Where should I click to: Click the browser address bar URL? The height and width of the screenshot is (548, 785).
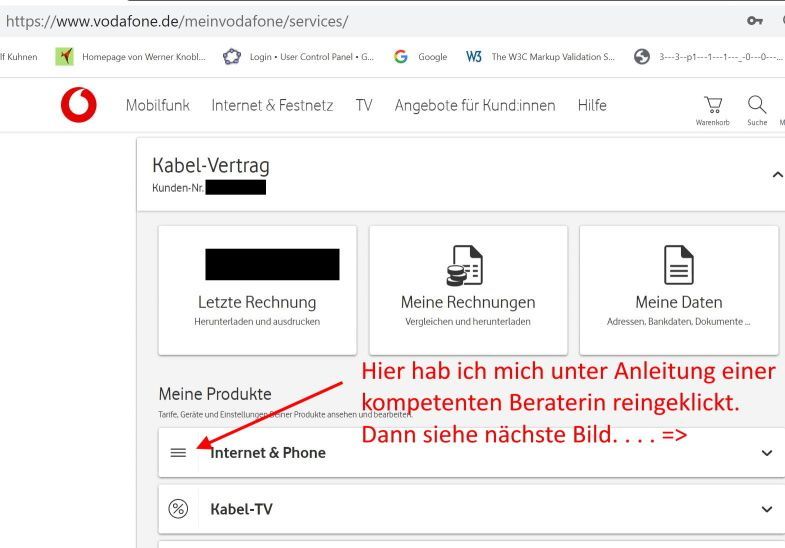pos(177,21)
